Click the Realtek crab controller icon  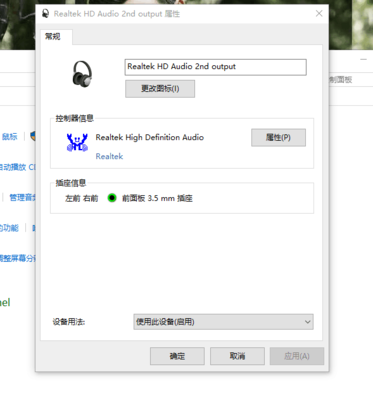[77, 142]
